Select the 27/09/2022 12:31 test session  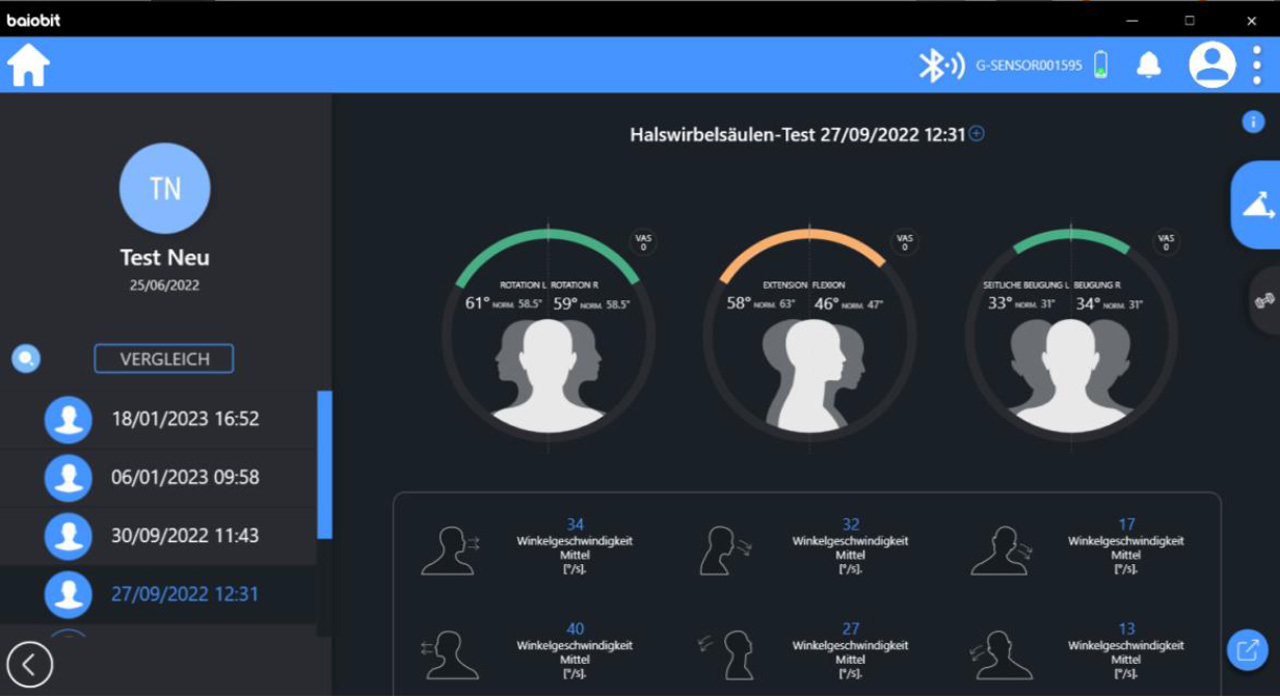pyautogui.click(x=185, y=594)
